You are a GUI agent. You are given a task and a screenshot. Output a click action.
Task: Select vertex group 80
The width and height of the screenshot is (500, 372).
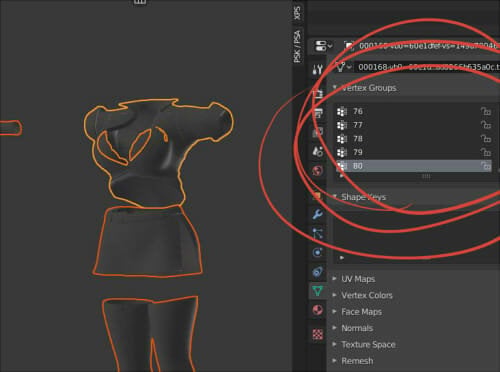click(414, 166)
